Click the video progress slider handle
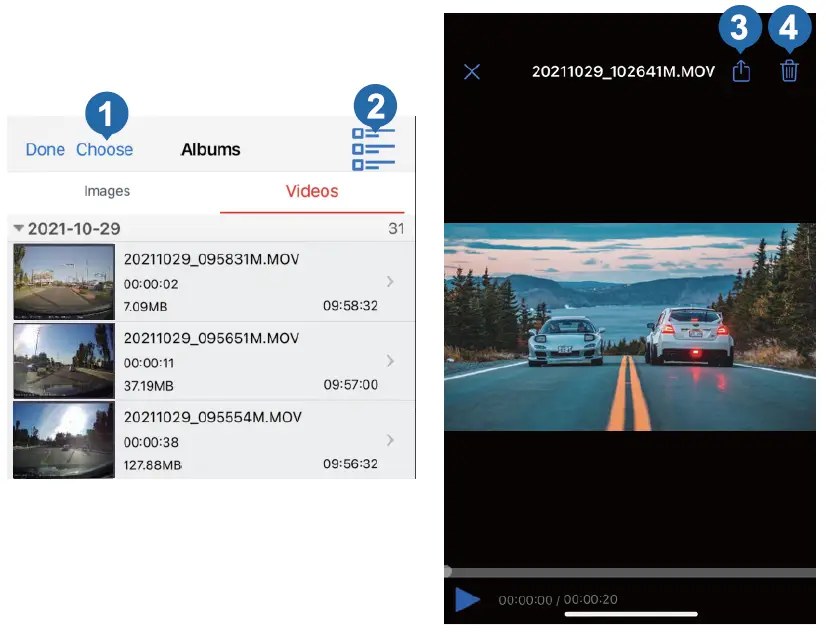Image resolution: width=826 pixels, height=632 pixels. coord(448,571)
